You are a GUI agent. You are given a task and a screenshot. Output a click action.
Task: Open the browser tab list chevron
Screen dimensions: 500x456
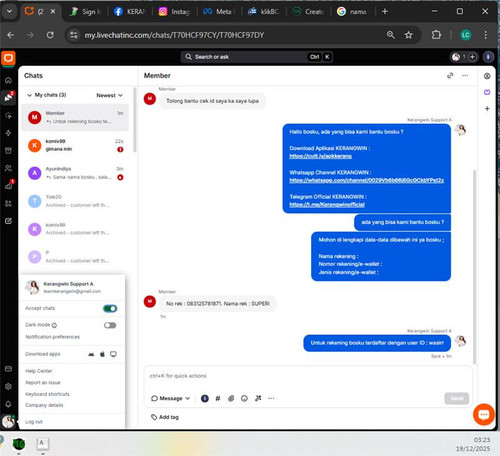coord(9,11)
